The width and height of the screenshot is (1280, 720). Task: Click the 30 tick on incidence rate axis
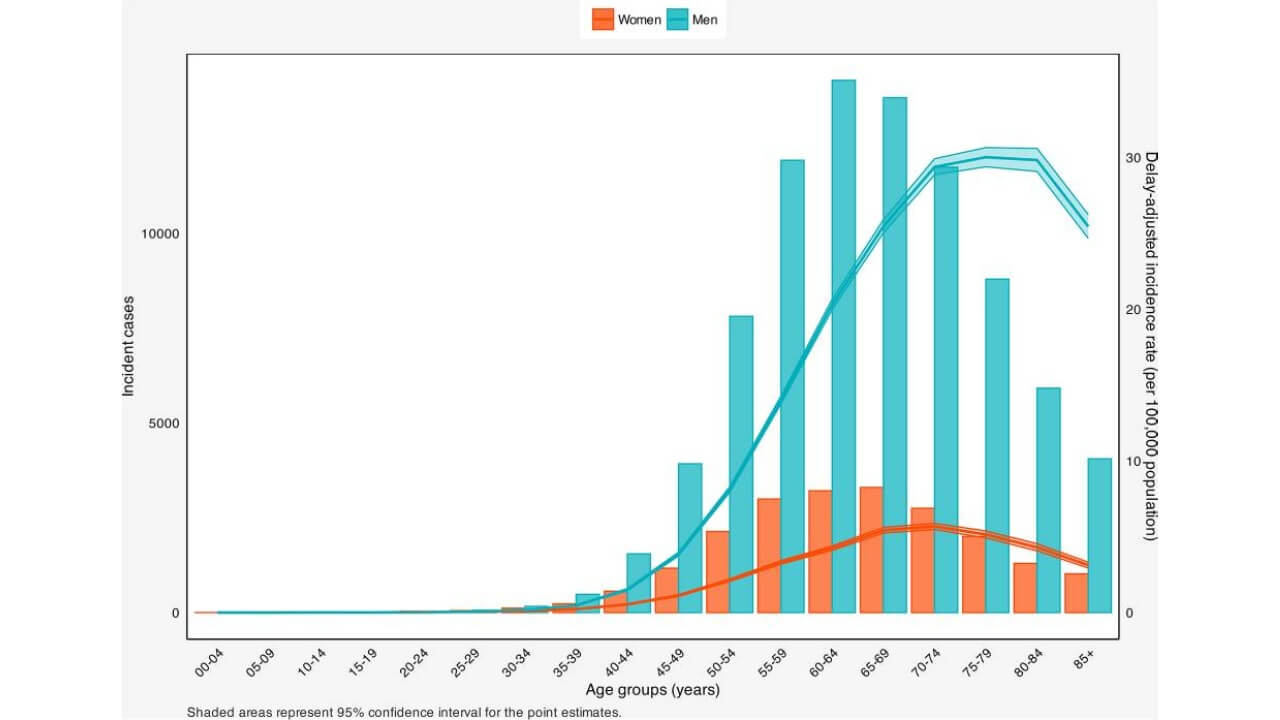click(x=1133, y=158)
